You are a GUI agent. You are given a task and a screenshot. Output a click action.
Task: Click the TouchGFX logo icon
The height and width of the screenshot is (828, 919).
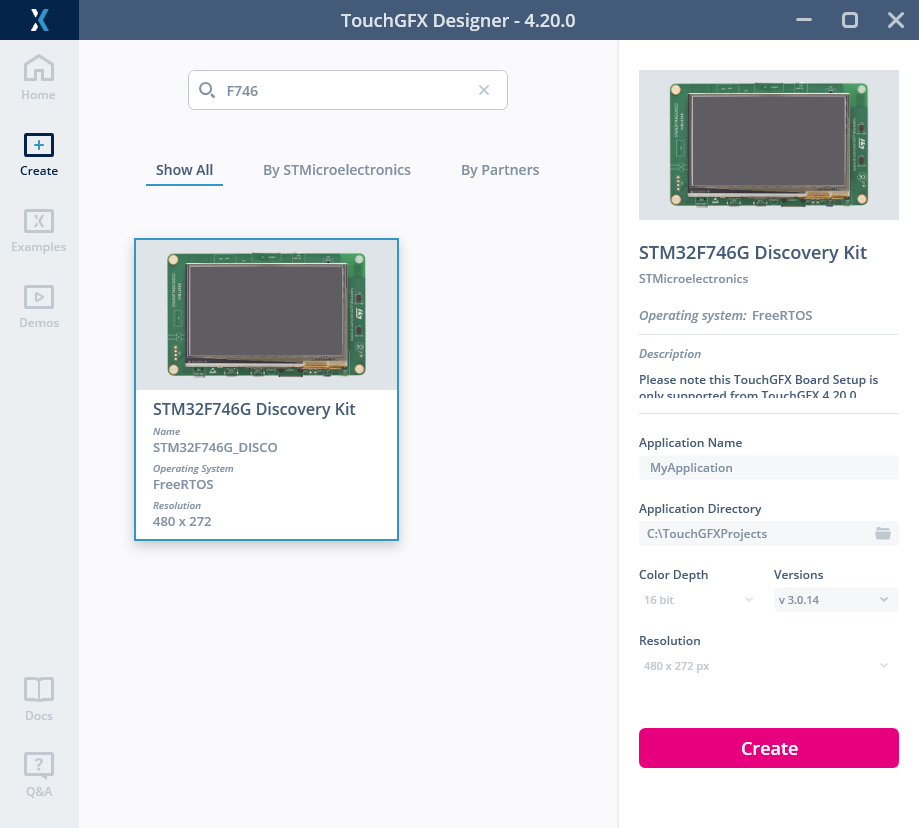39,20
